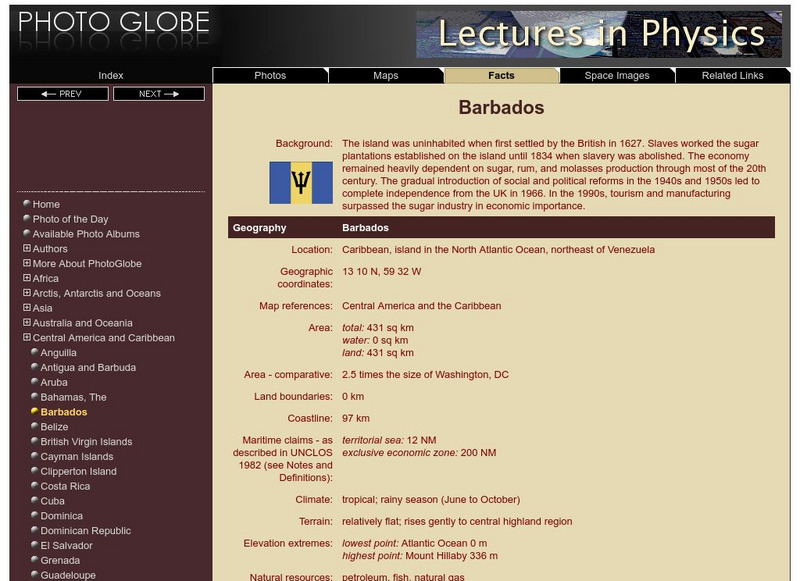Click the yellow bullet beside Barbados

coord(35,411)
